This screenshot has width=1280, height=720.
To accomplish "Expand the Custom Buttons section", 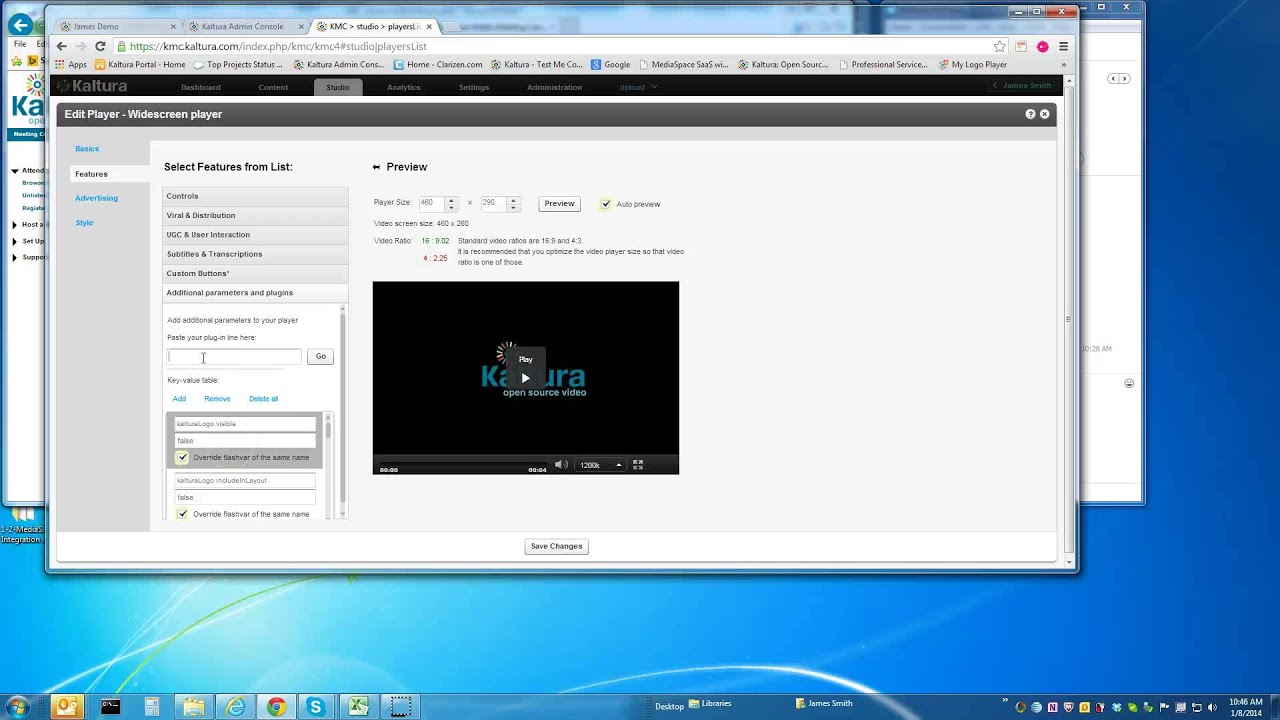I will click(x=255, y=273).
